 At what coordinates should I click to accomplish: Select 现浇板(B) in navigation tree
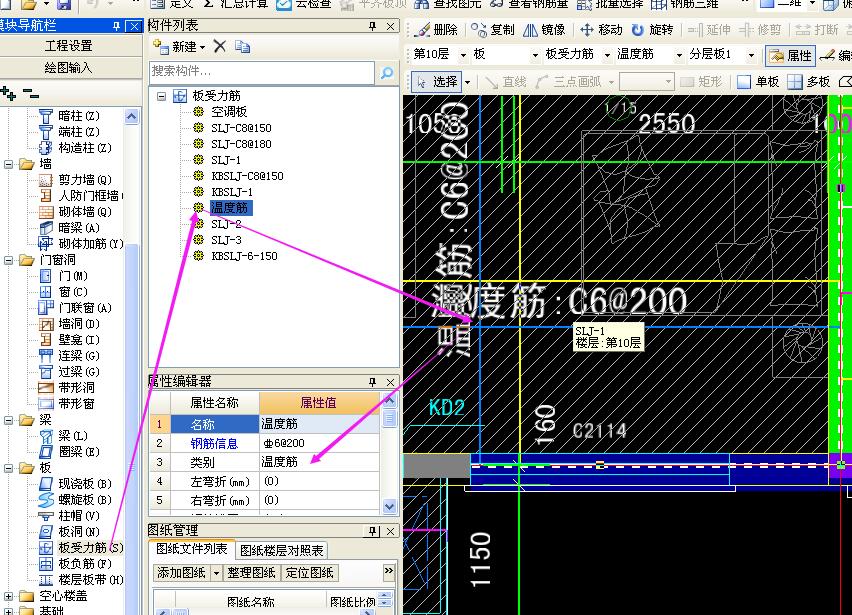pos(85,484)
